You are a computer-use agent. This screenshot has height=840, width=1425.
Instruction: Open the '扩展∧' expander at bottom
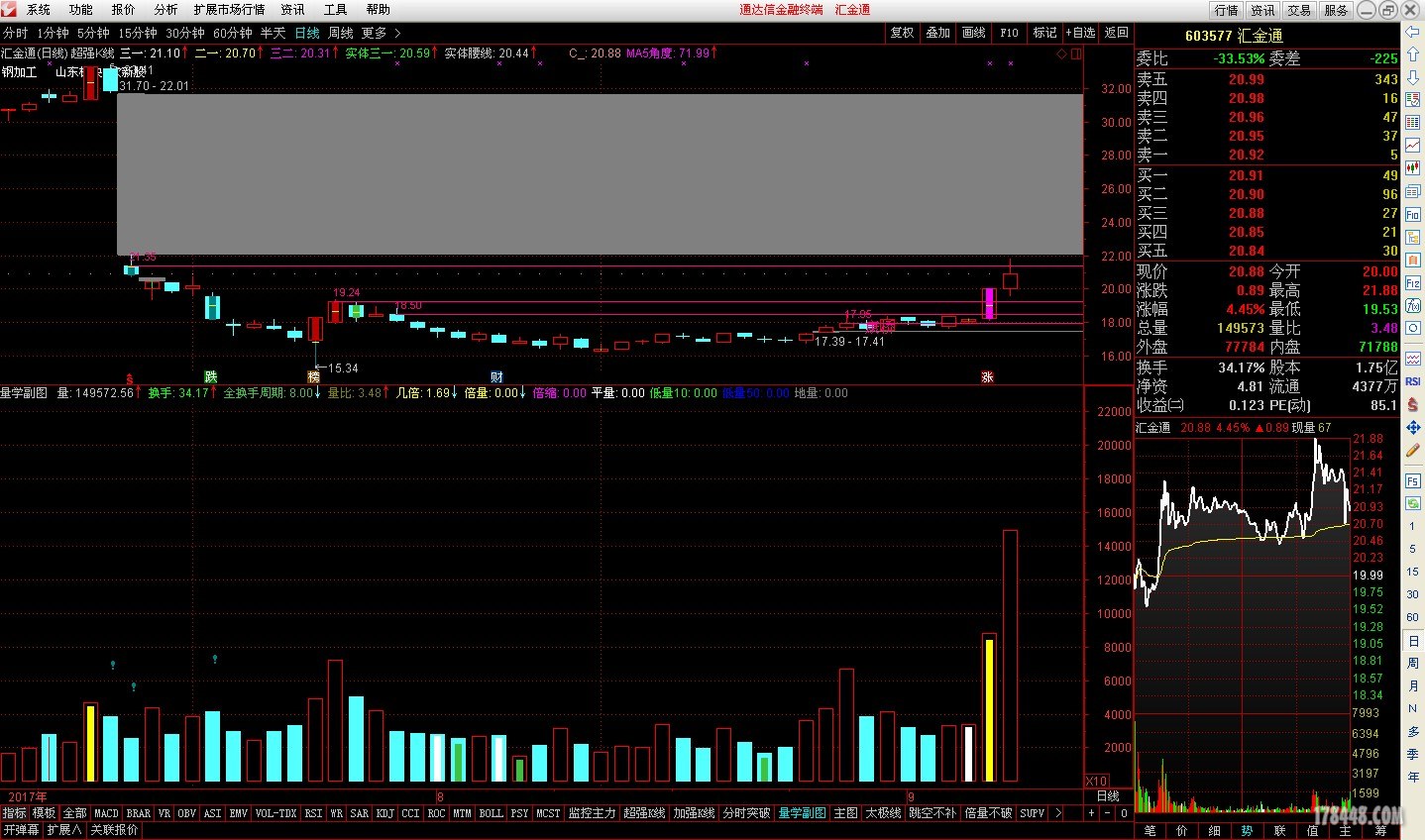pyautogui.click(x=64, y=830)
